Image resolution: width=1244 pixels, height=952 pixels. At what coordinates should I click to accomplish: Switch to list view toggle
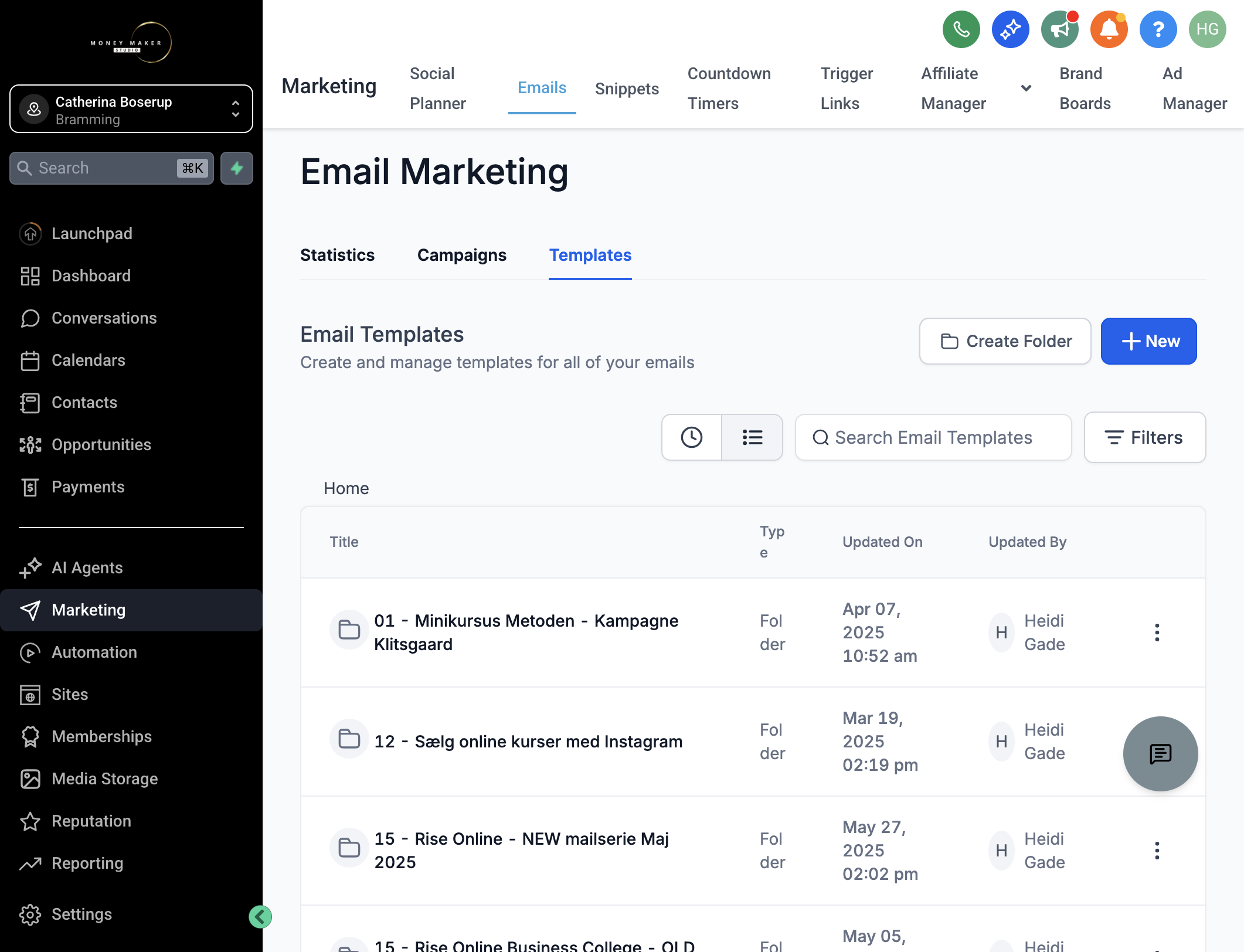point(752,437)
